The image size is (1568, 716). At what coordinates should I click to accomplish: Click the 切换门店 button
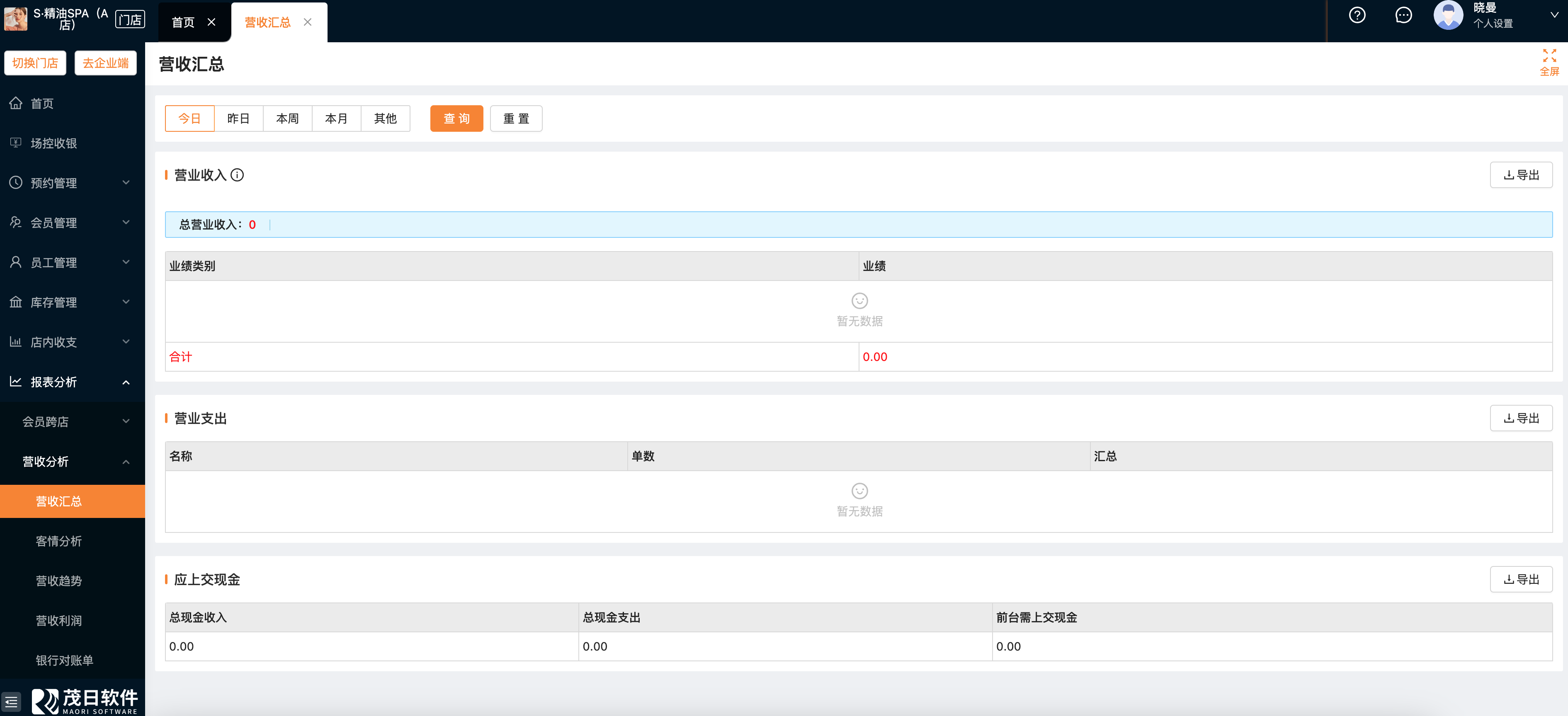(x=35, y=63)
